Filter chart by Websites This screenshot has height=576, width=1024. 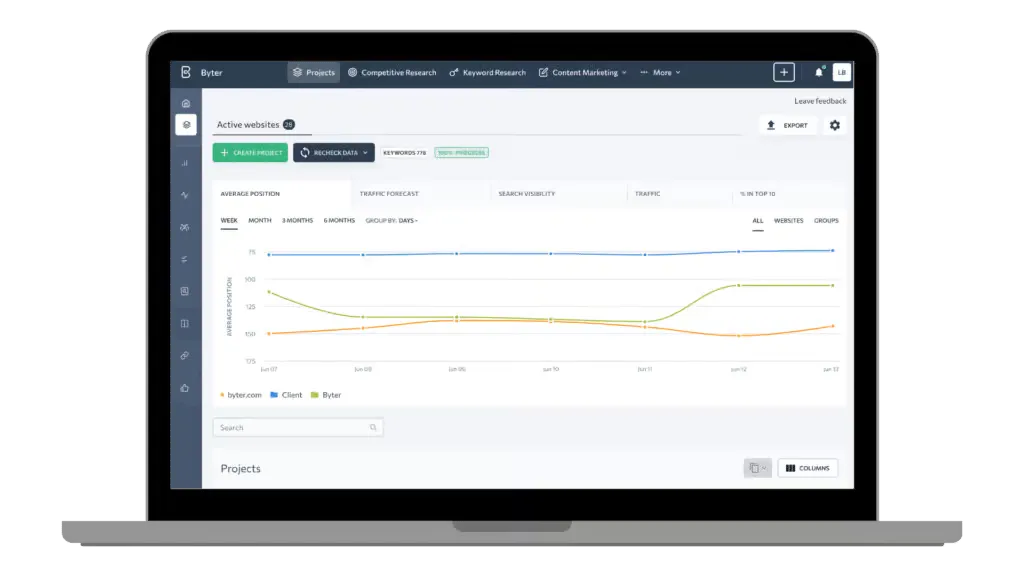click(x=788, y=221)
